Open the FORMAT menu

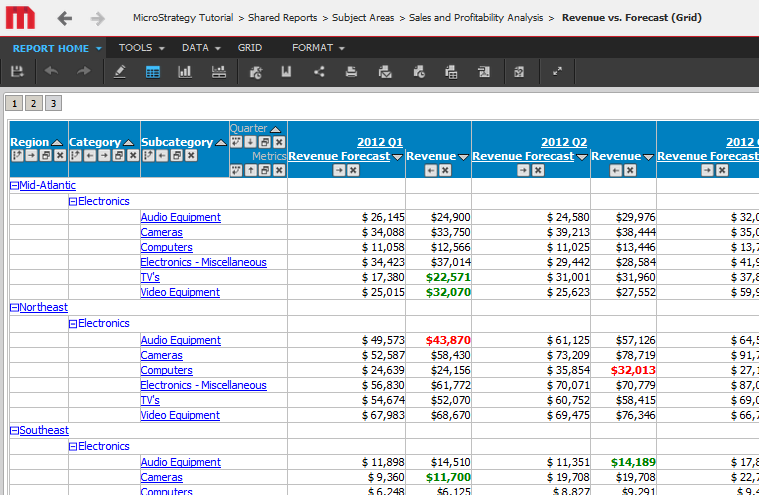(x=318, y=48)
